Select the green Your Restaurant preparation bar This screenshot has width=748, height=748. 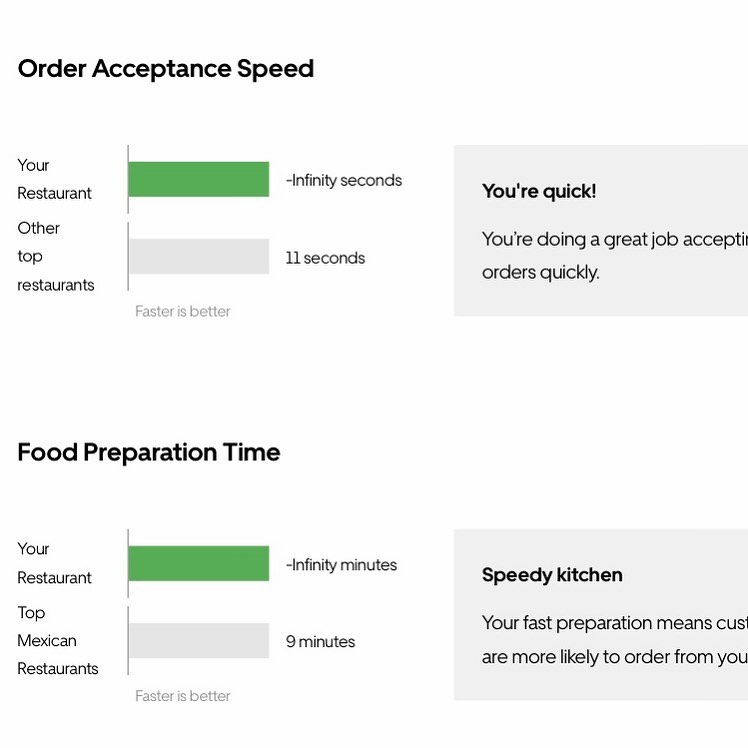click(x=199, y=563)
